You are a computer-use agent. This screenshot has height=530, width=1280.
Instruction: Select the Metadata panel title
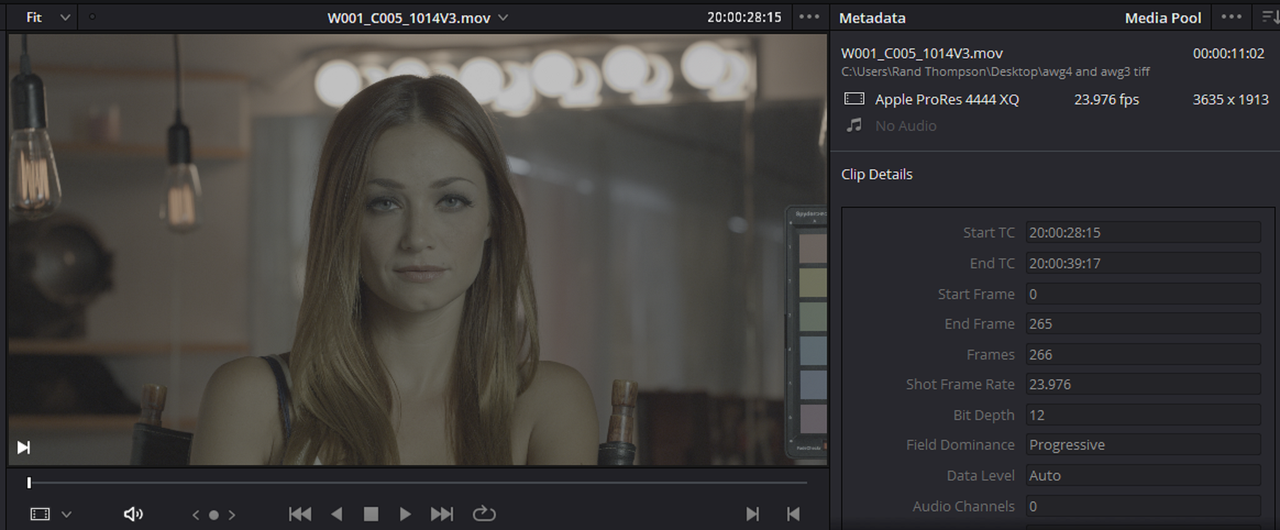pyautogui.click(x=872, y=18)
